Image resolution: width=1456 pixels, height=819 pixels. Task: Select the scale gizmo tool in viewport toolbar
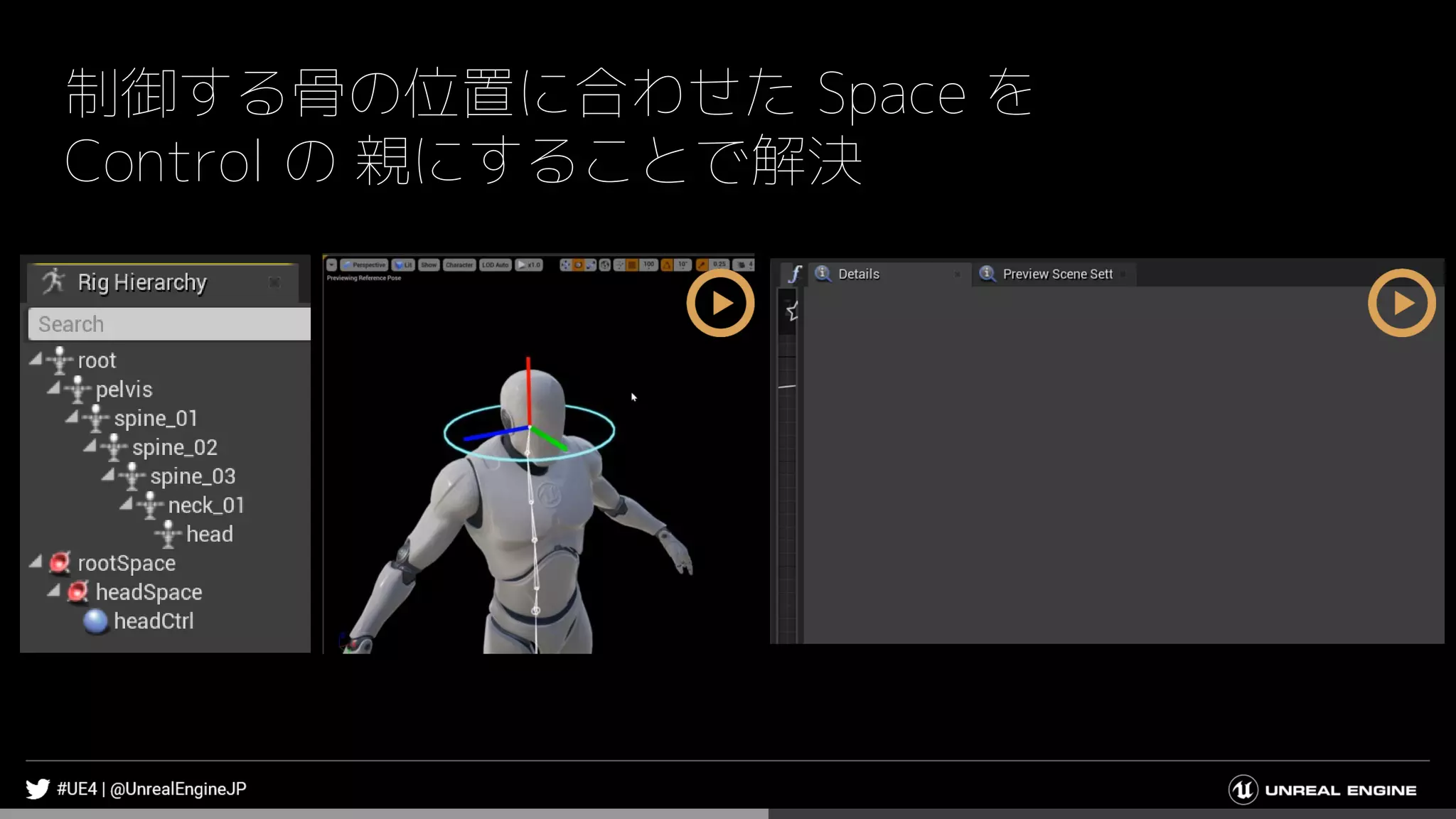pyautogui.click(x=591, y=264)
